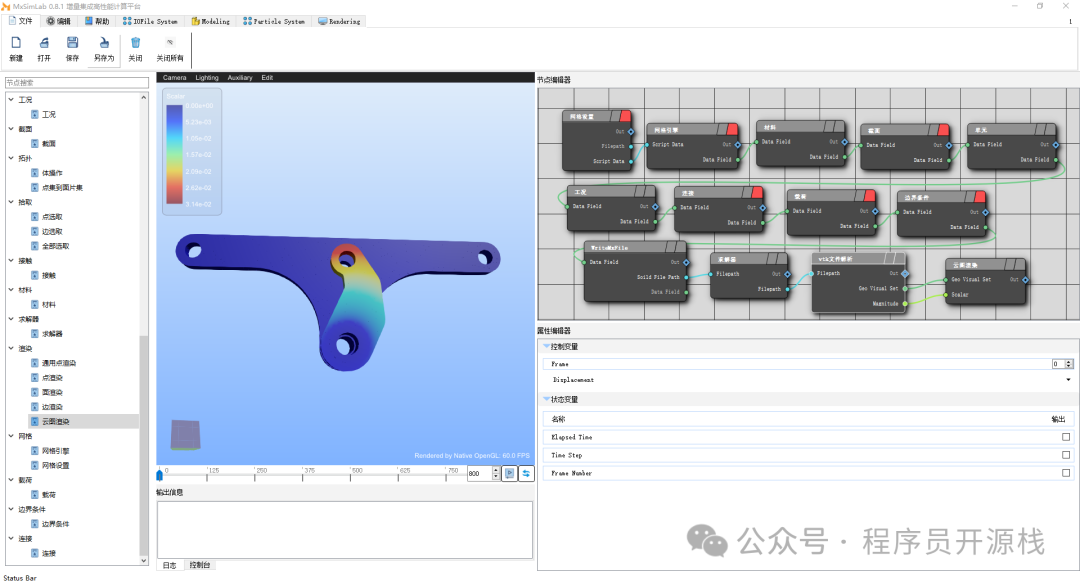Switch to the Particle System tab
1080x585 pixels.
(x=275, y=21)
